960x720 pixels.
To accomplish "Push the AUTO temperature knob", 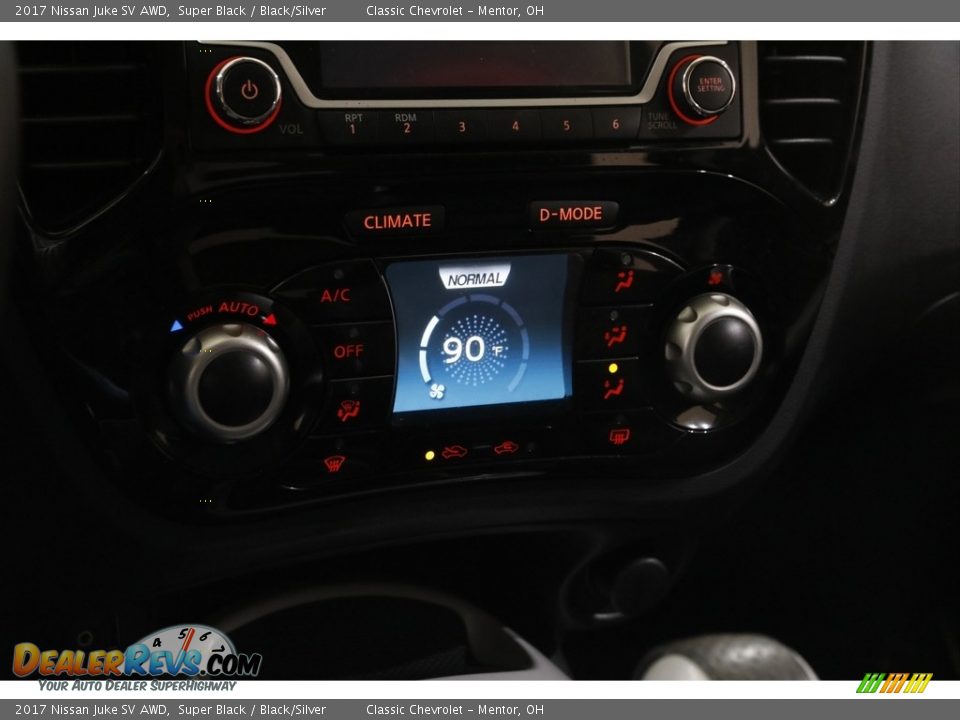I will 235,383.
